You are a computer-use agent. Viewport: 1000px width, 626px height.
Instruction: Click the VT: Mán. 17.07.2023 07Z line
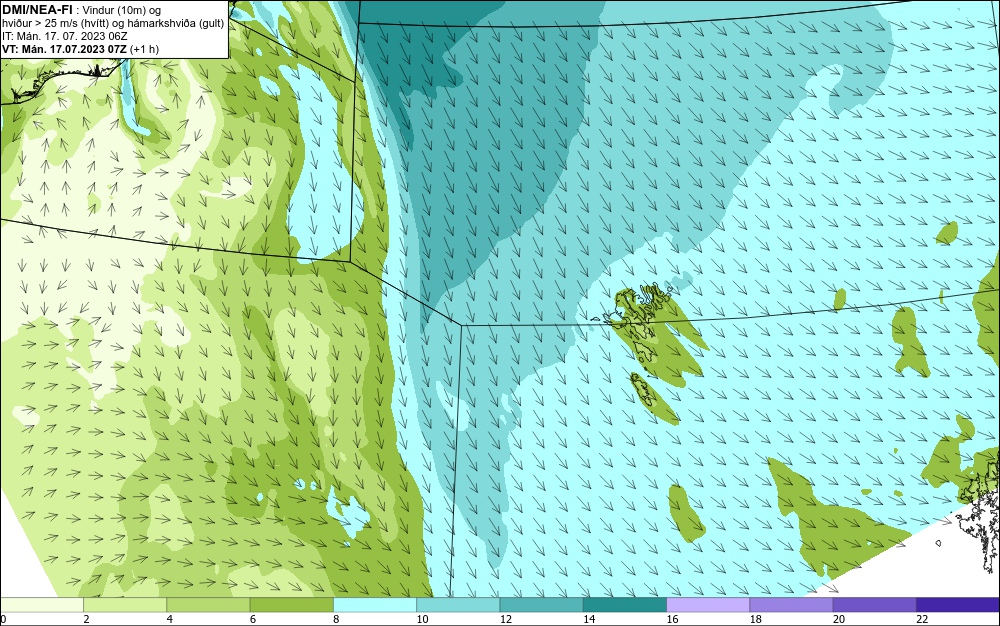(64, 49)
